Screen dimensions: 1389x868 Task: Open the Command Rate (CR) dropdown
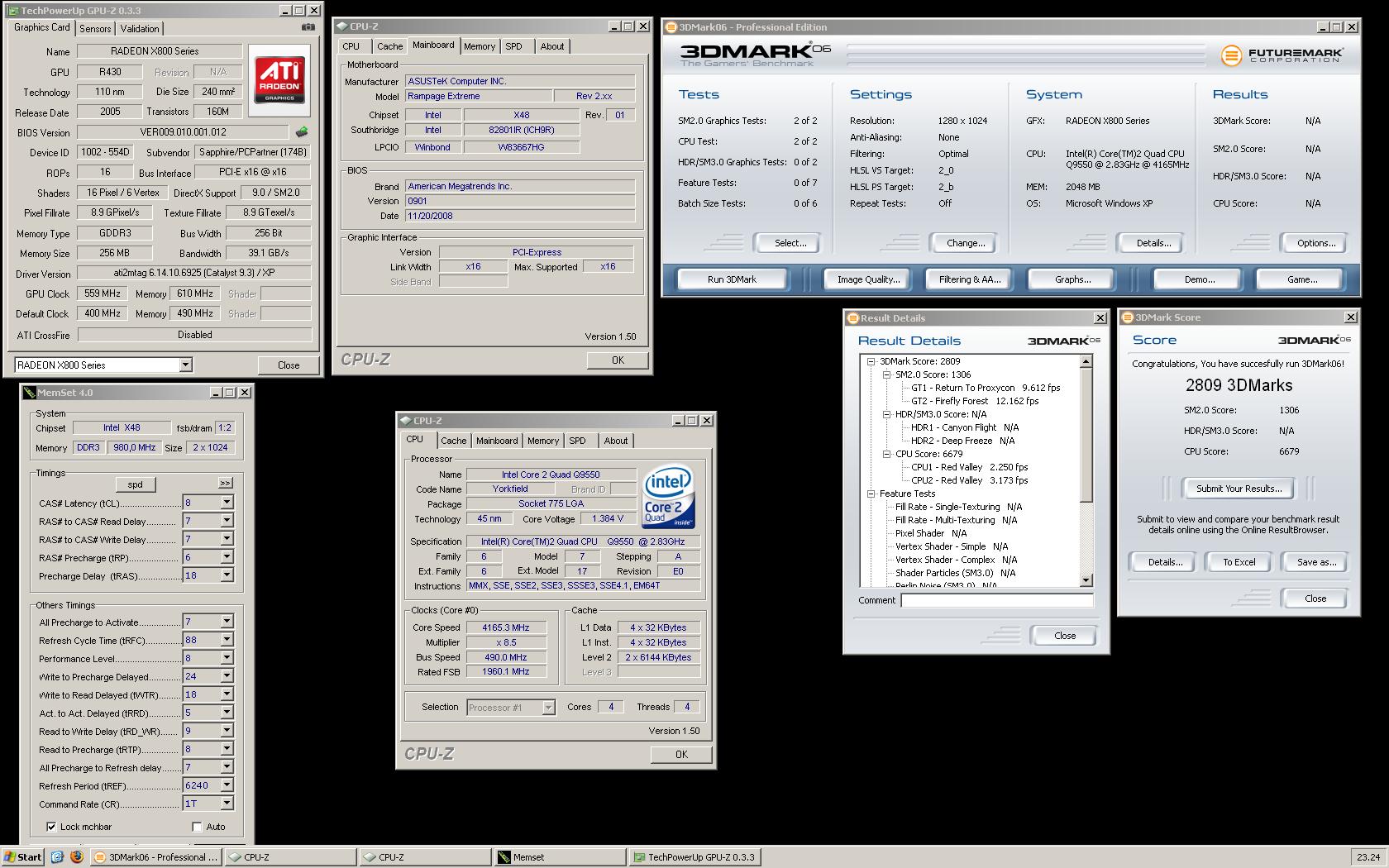(227, 804)
